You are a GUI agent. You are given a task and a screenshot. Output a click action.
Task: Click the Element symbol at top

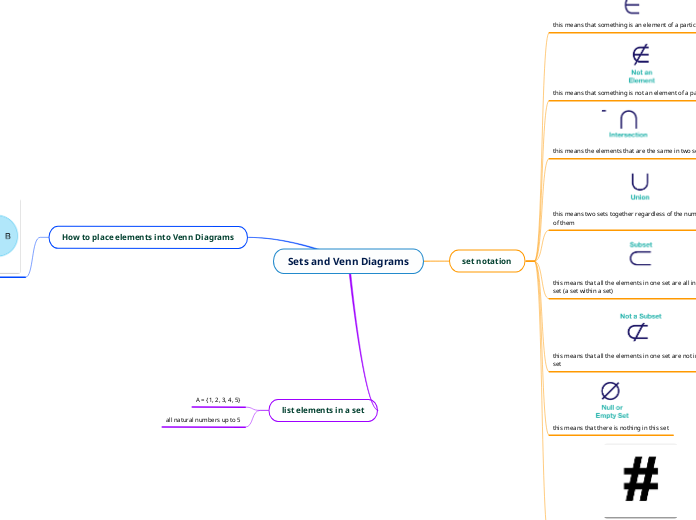coord(632,7)
